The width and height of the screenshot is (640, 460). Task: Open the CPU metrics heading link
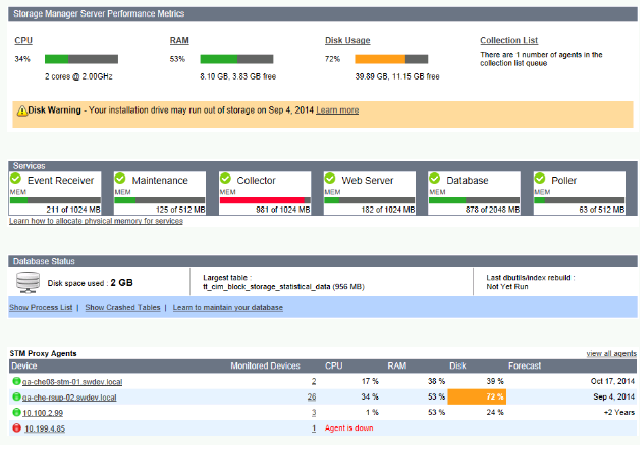pyautogui.click(x=24, y=41)
